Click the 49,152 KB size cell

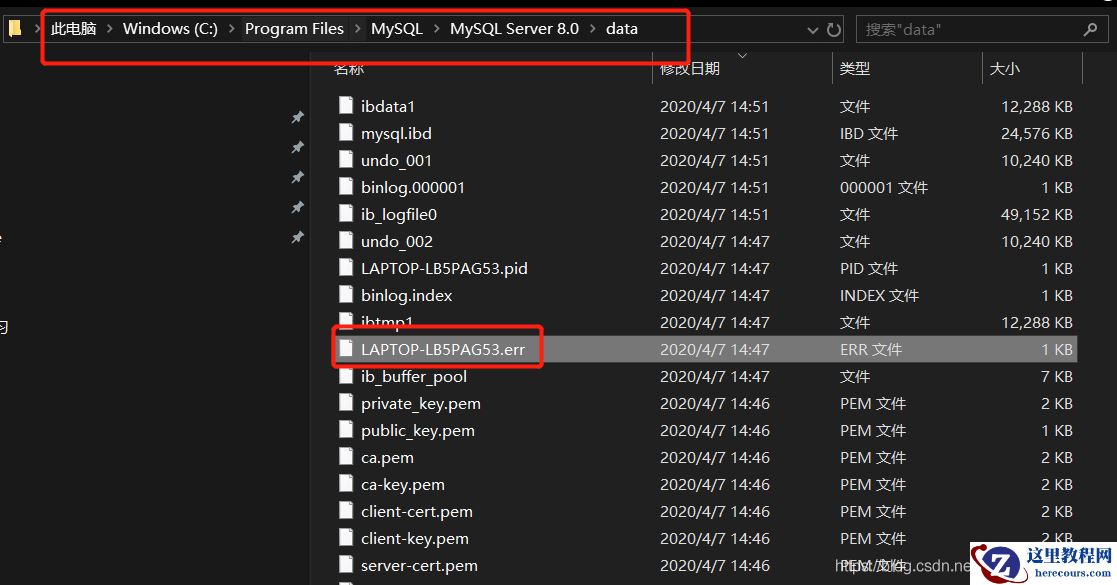[1037, 214]
